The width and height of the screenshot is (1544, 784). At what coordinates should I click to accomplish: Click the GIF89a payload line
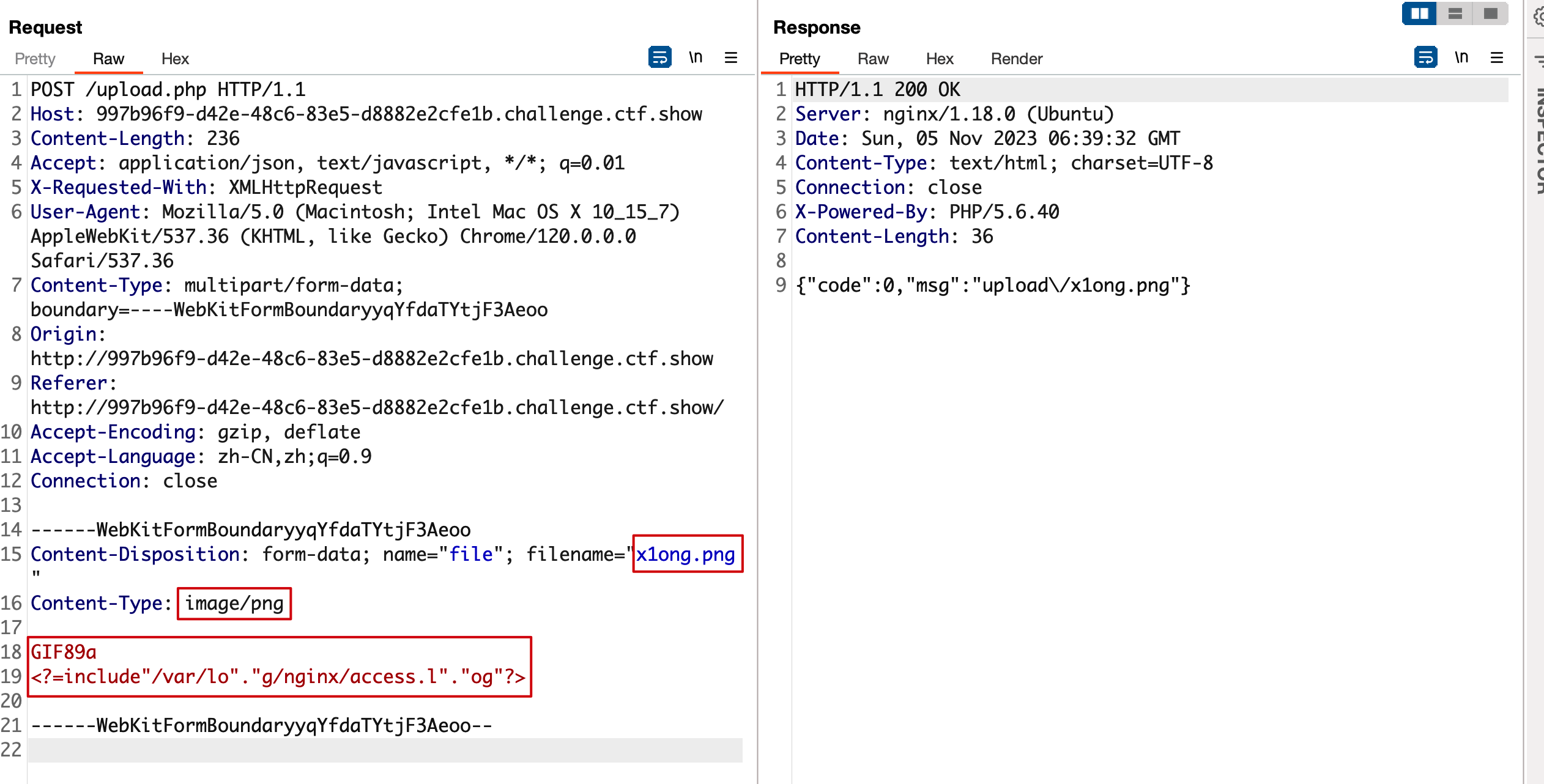coord(64,653)
